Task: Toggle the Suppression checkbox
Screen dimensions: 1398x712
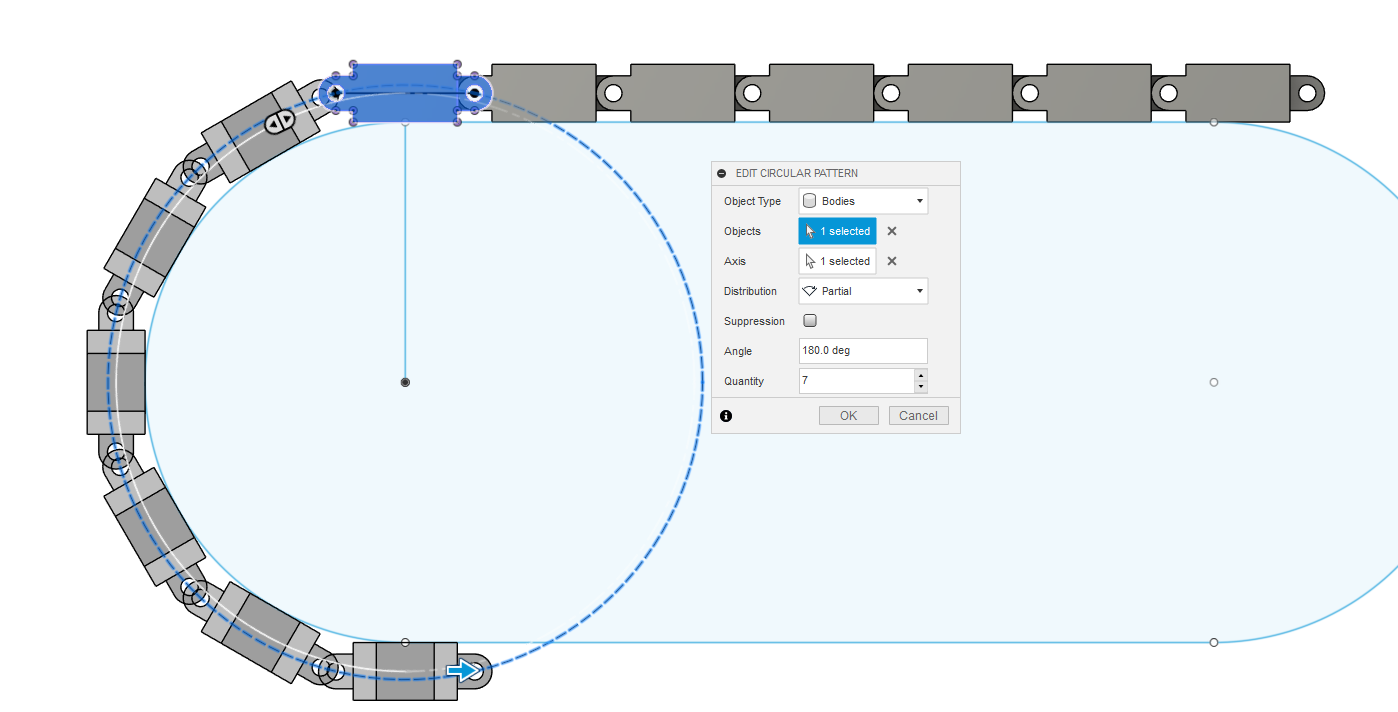Action: [810, 321]
